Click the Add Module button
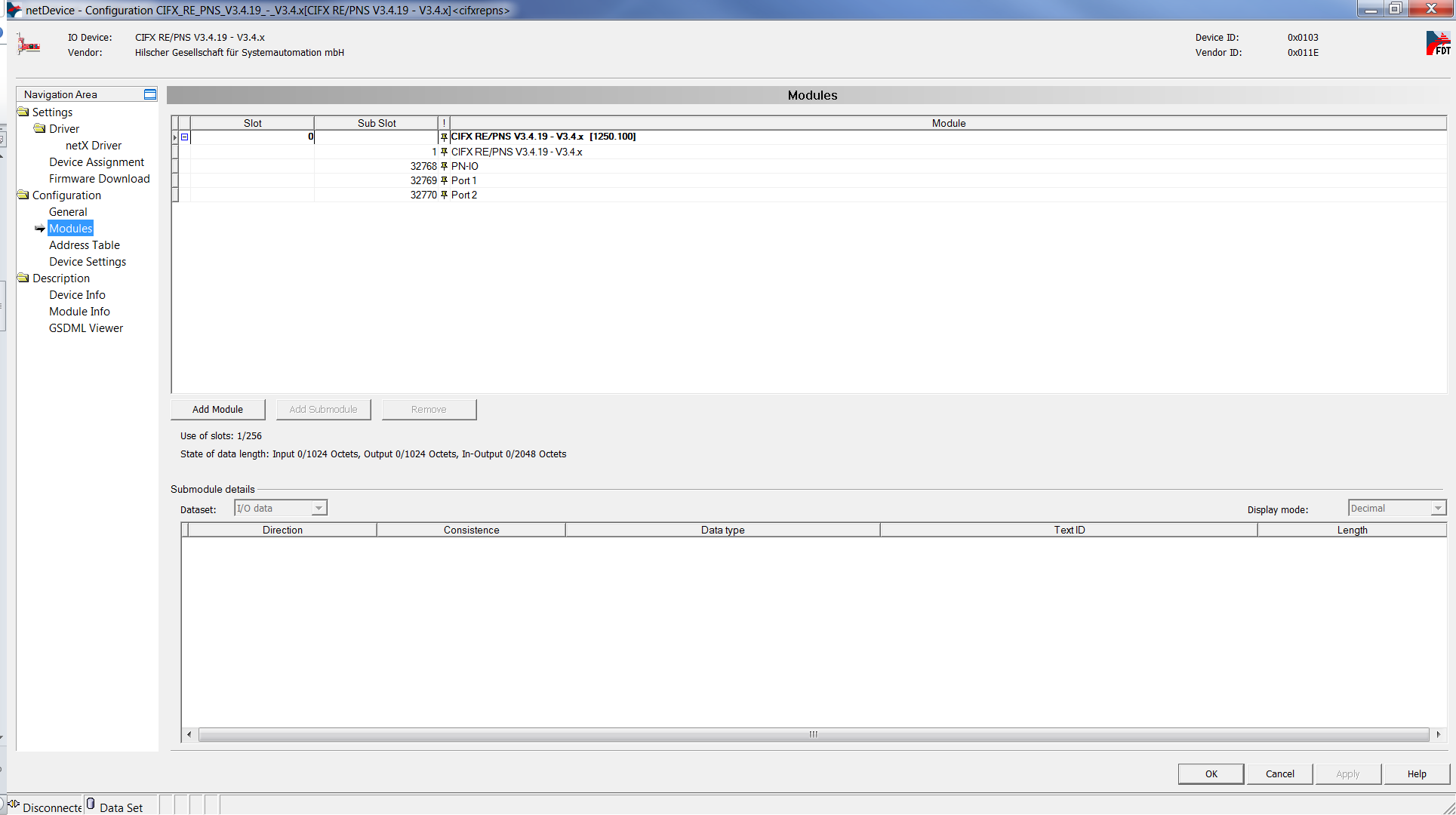Viewport: 1456px width, 815px height. pos(217,409)
